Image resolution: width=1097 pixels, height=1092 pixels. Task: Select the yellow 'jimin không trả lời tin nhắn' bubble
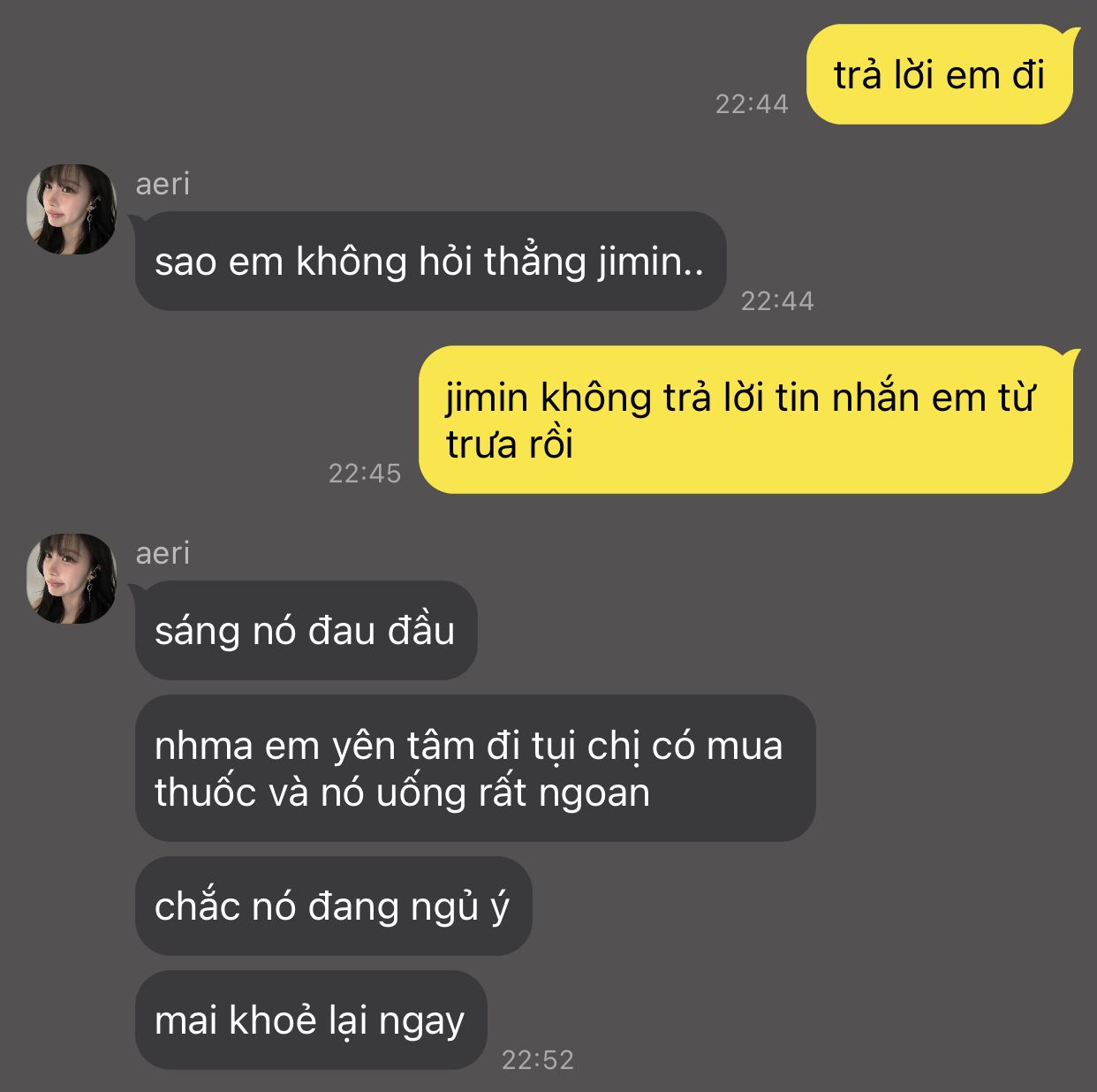(748, 420)
